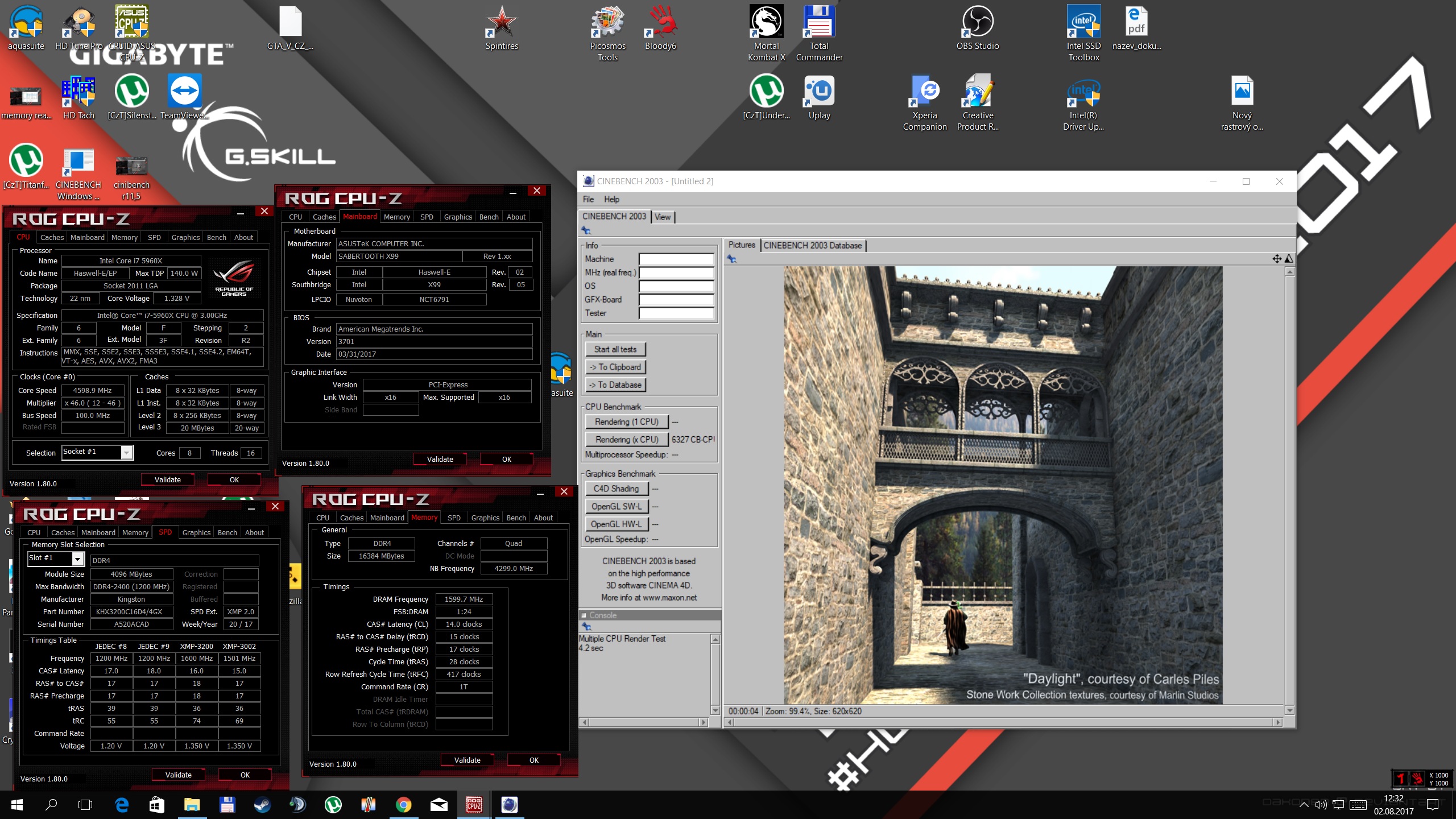Open Uplay desktop shortcut

click(819, 97)
